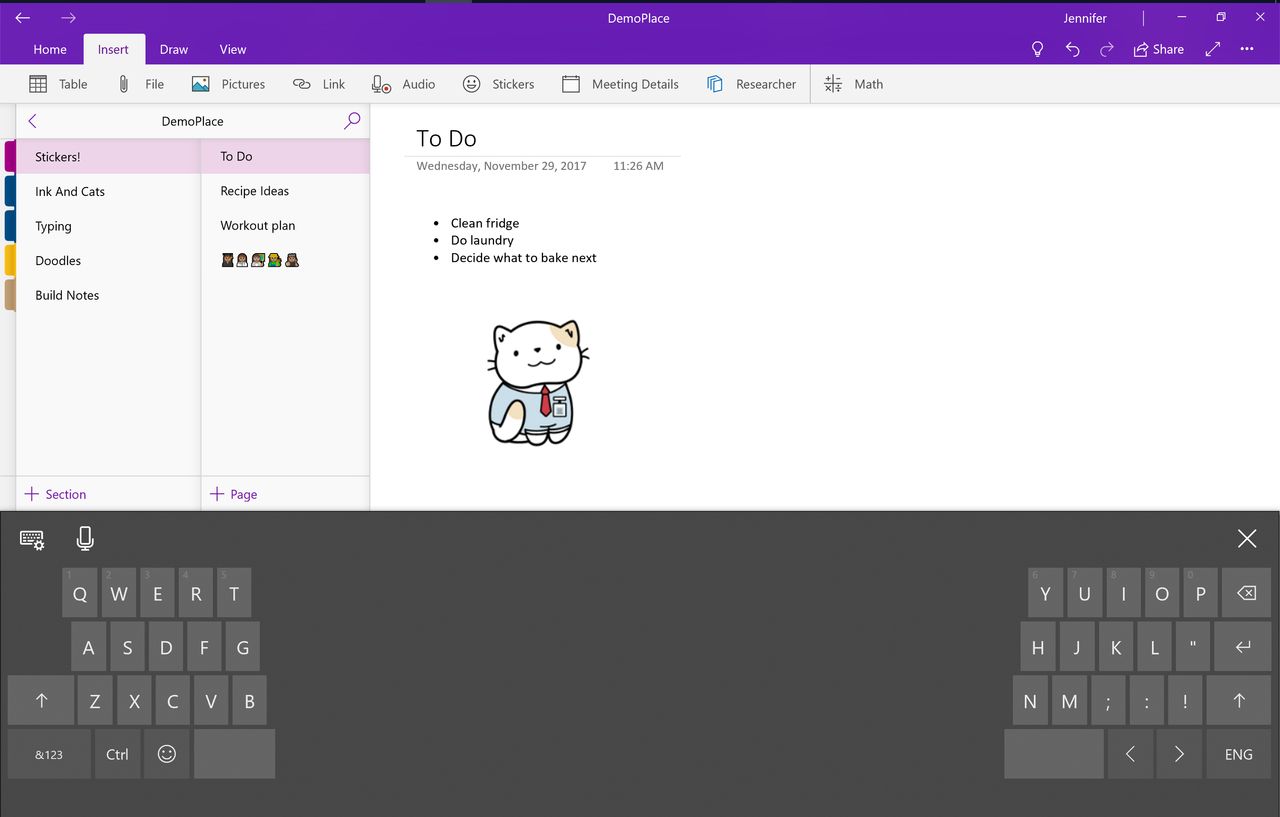Switch to &123 symbols layout
Viewport: 1280px width, 817px height.
click(49, 754)
